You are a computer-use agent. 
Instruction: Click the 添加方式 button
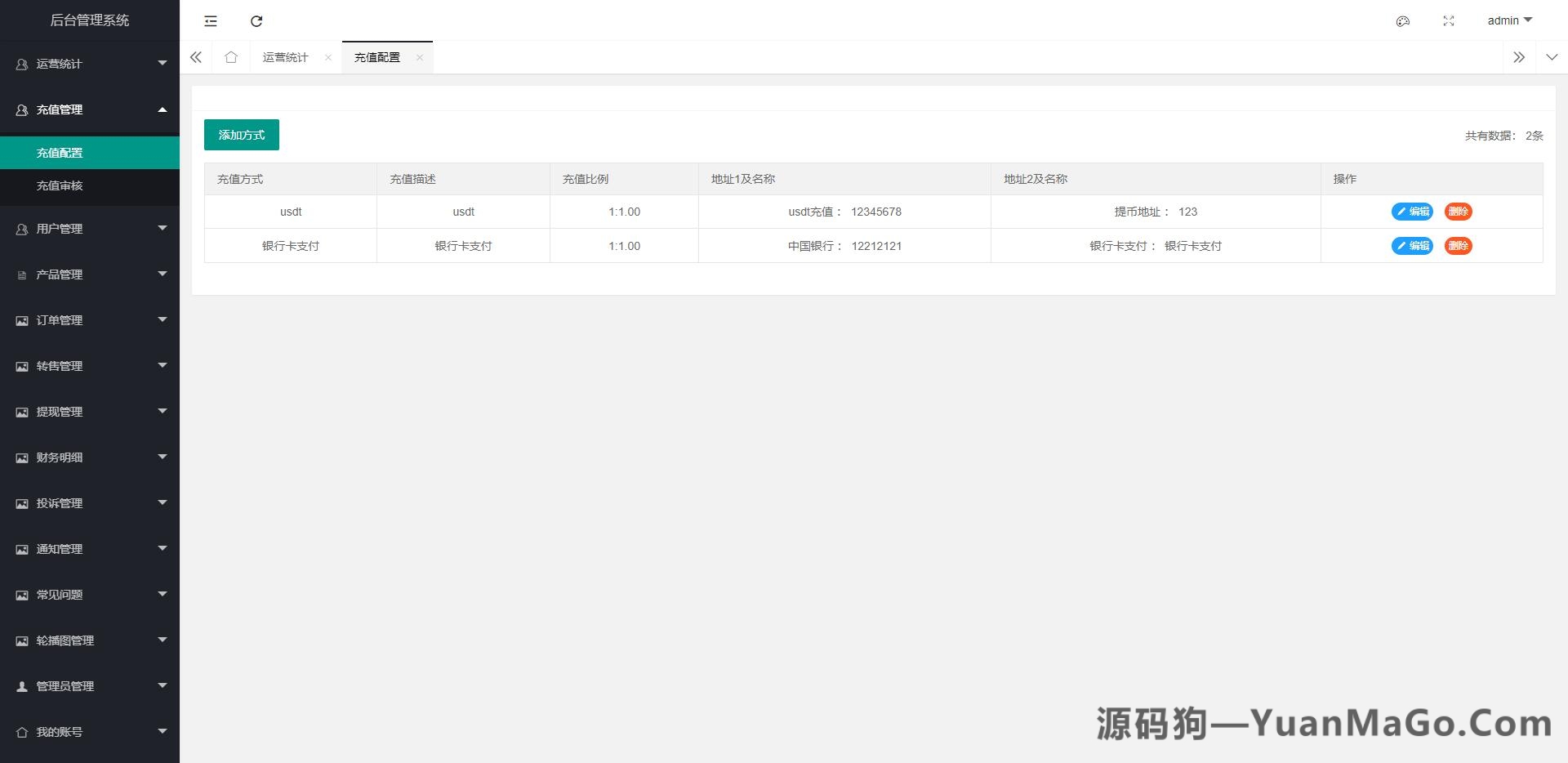click(x=241, y=135)
